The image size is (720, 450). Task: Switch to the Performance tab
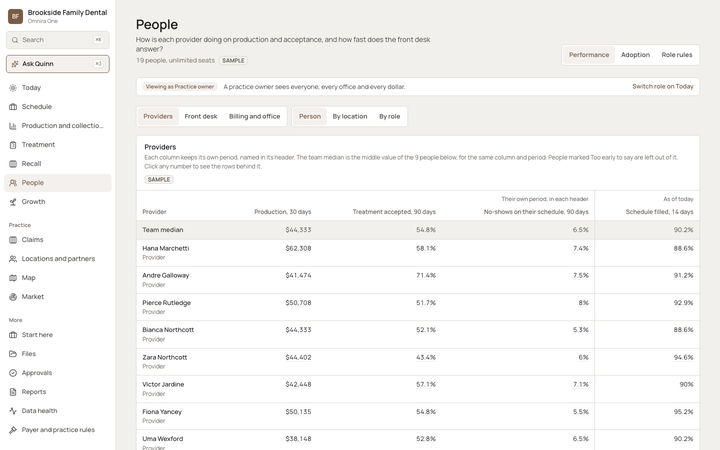(589, 55)
